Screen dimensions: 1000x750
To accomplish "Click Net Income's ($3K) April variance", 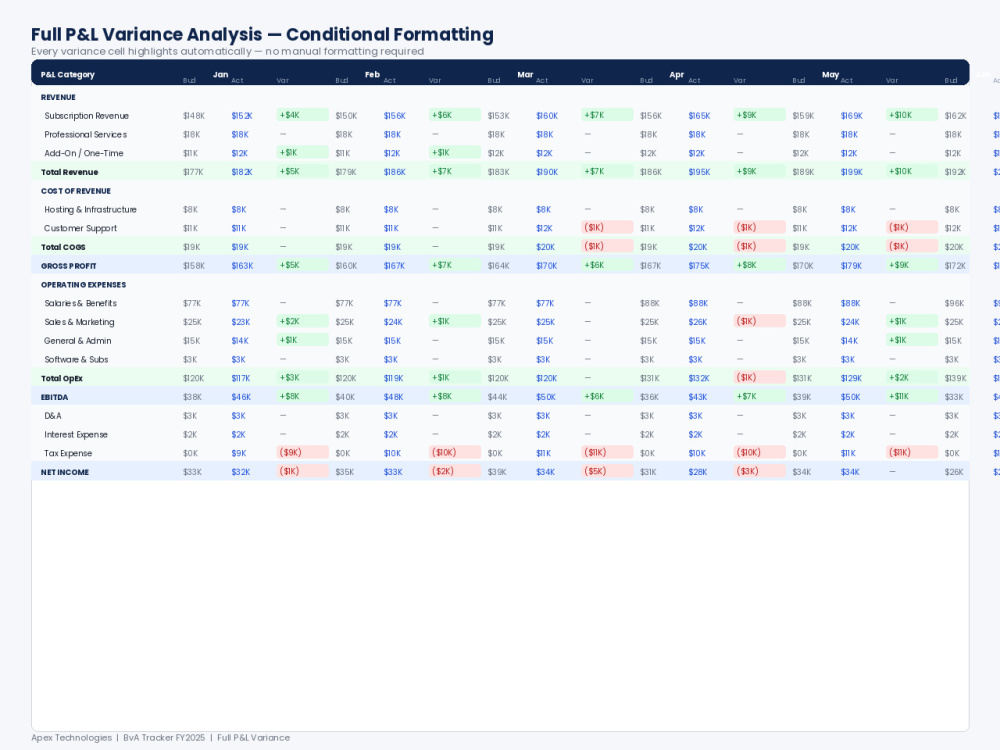I will [x=760, y=471].
